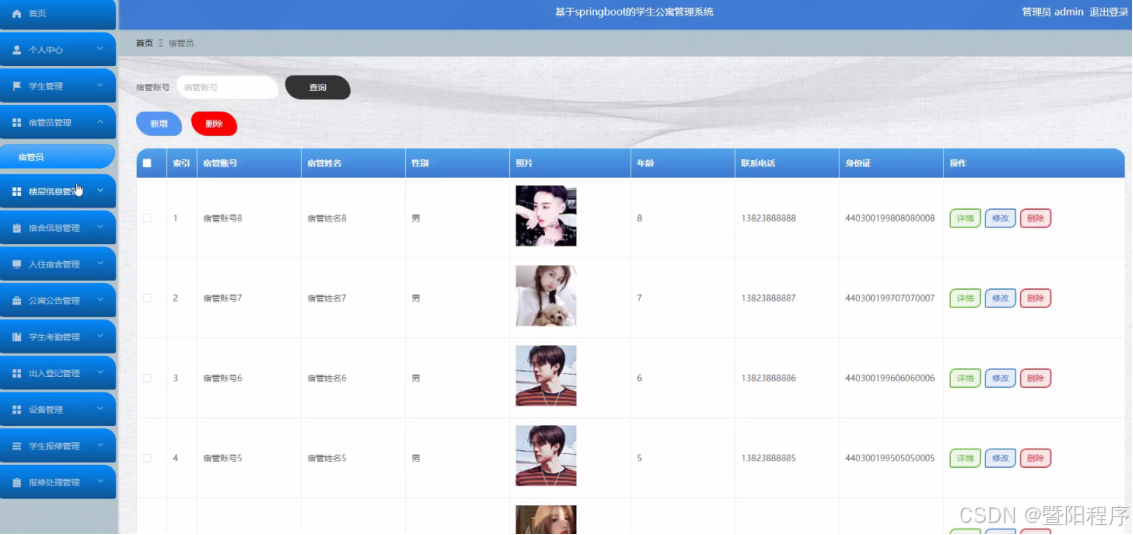
Task: Open 详情 for row 宿管账号7
Action: click(965, 298)
